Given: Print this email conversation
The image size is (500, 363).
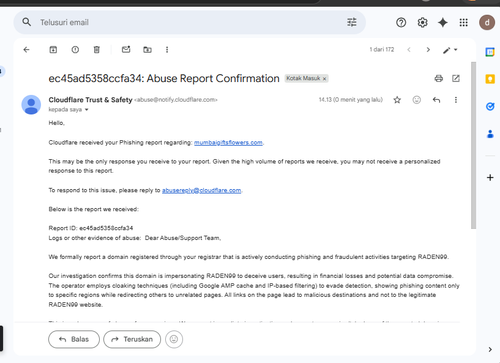Looking at the screenshot, I should click(439, 78).
